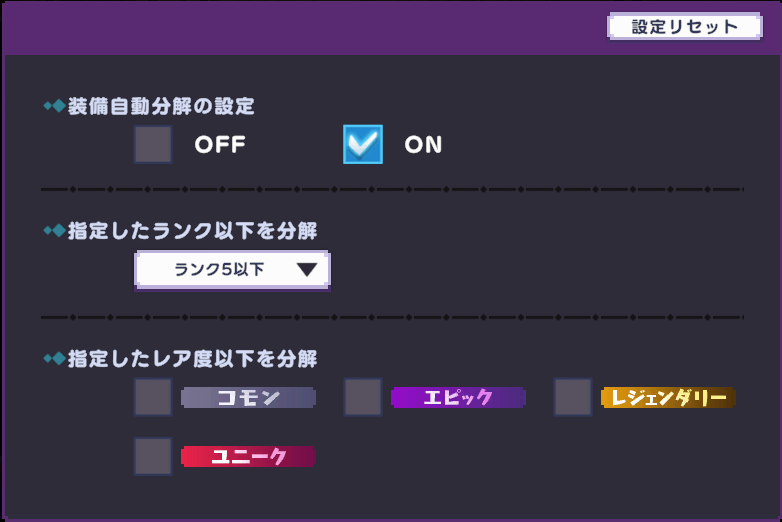Enable the エピック rarity checkbox
The image size is (782, 522).
363,397
